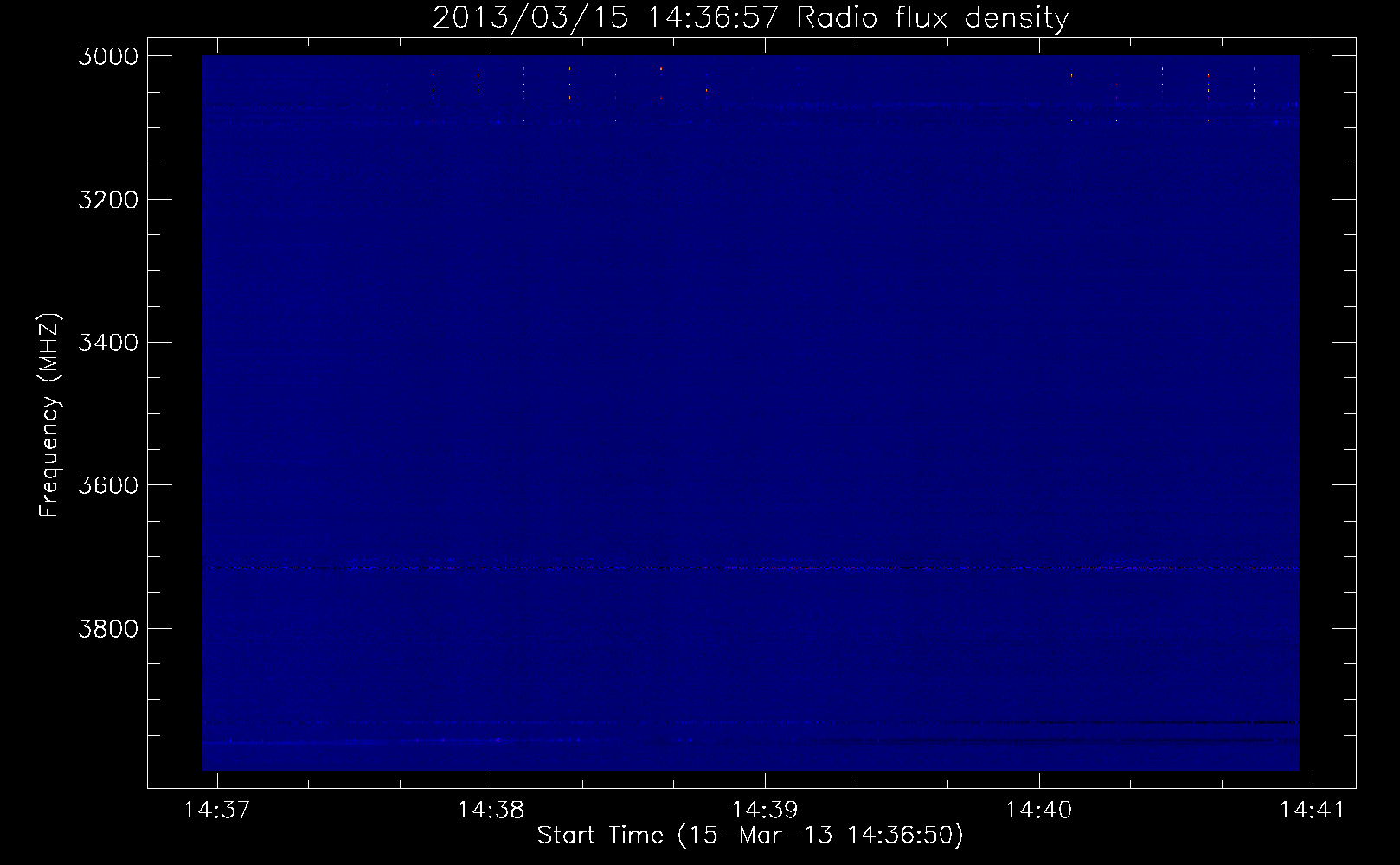
Task: Click the 14:37 time tick label
Action: click(217, 810)
